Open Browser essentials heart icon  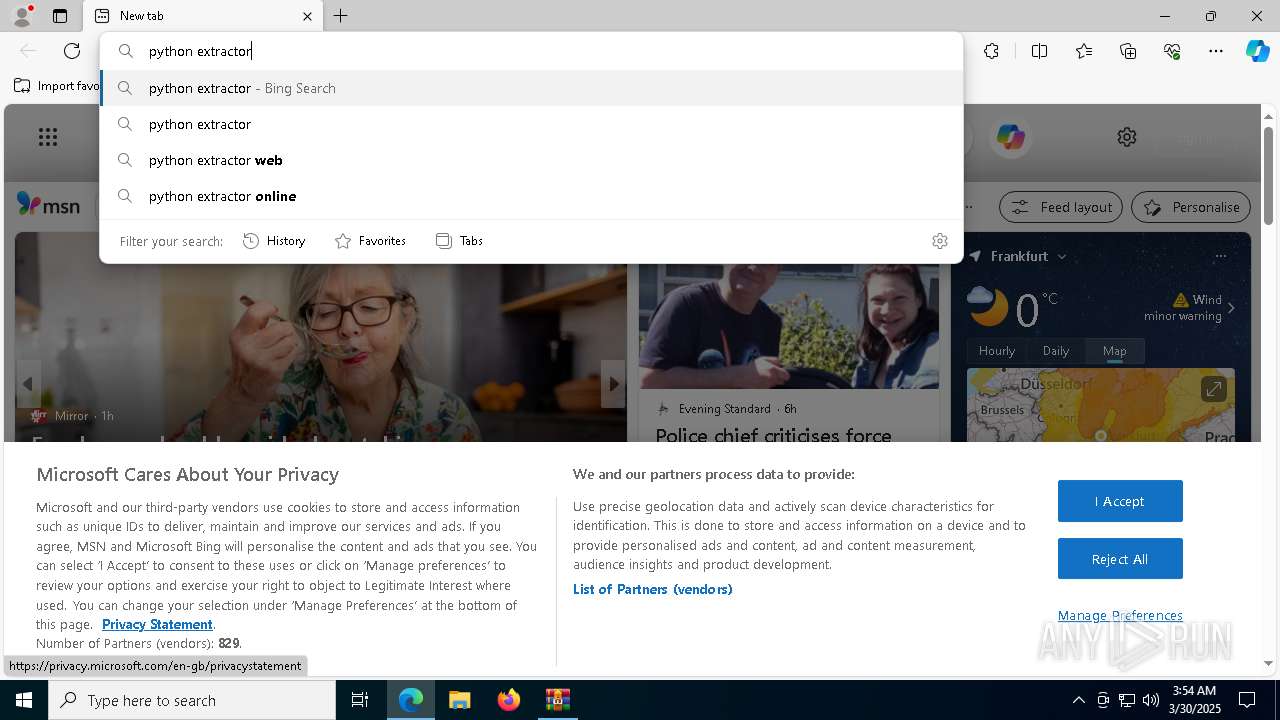click(x=1172, y=51)
